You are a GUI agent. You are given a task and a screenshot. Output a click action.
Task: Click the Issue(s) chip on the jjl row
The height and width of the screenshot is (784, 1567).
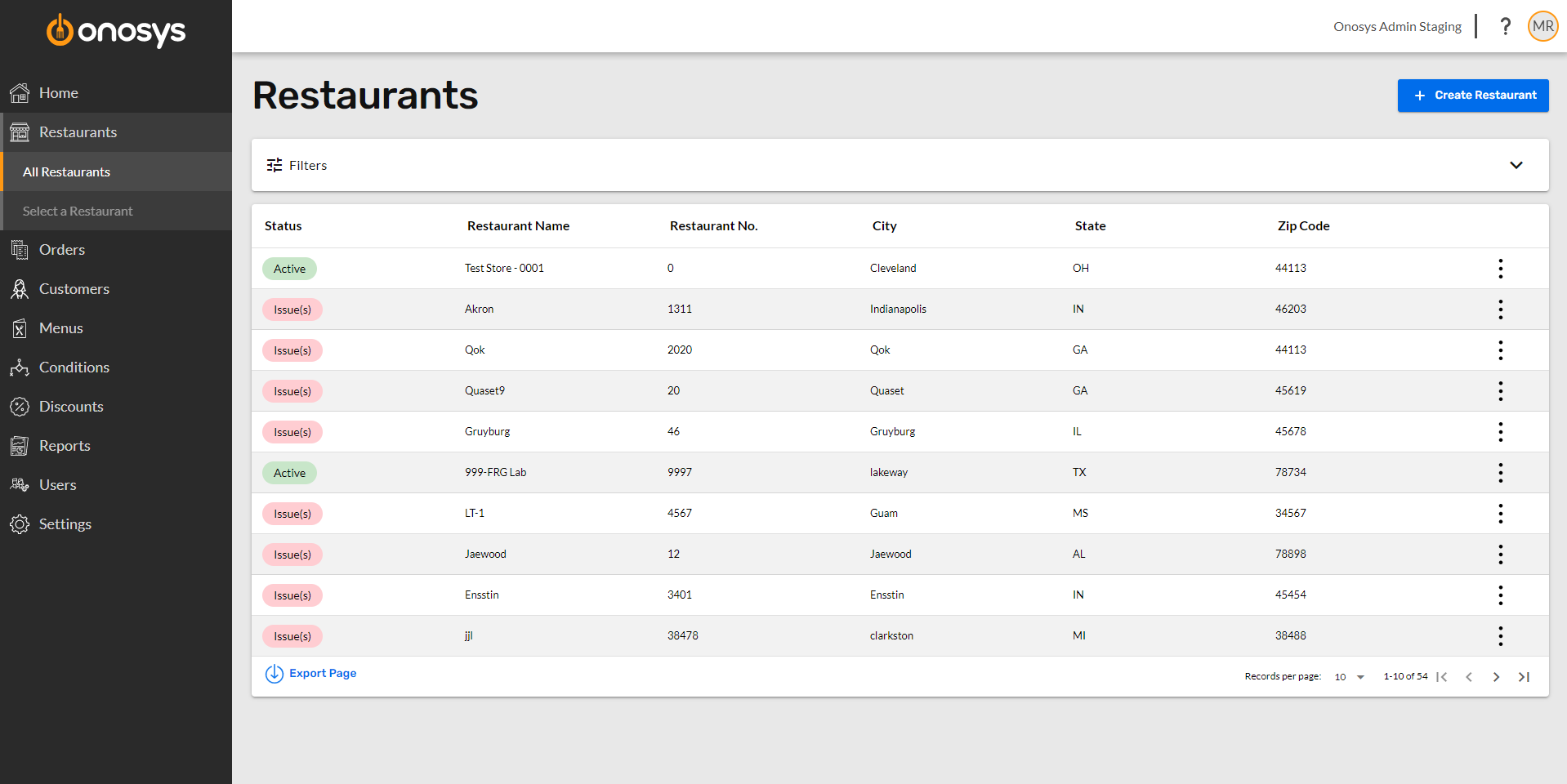292,635
